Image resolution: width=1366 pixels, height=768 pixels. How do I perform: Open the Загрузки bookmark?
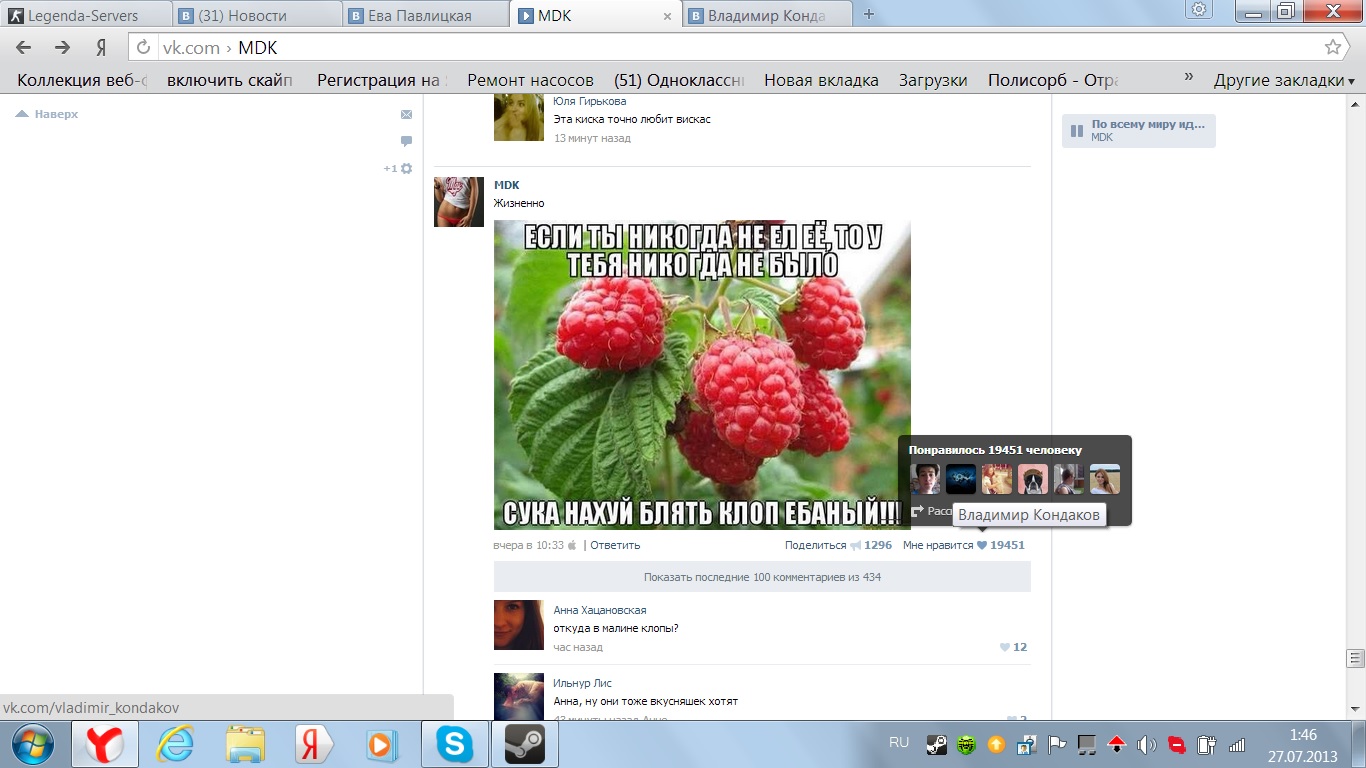[933, 80]
